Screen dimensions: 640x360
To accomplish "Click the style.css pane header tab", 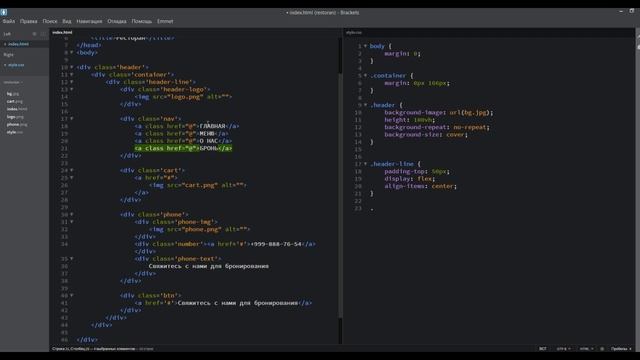I will click(x=354, y=33).
